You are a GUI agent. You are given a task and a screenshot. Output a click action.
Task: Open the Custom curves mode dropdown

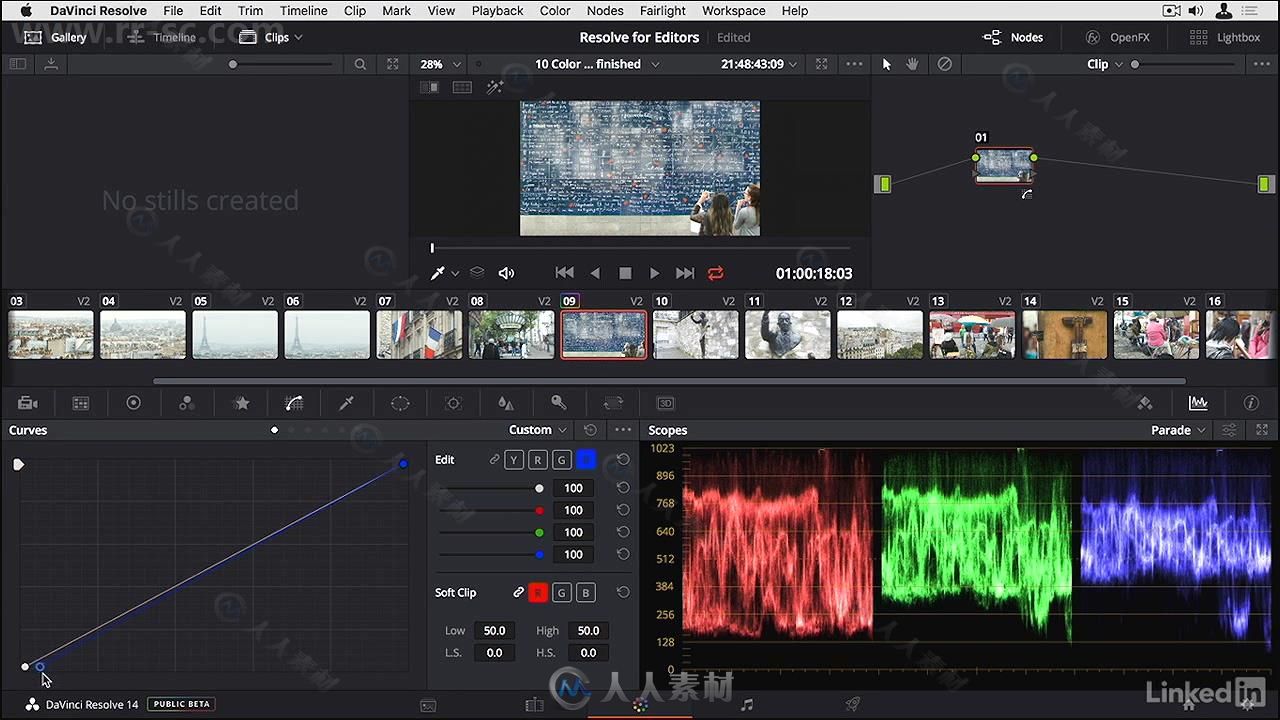538,430
